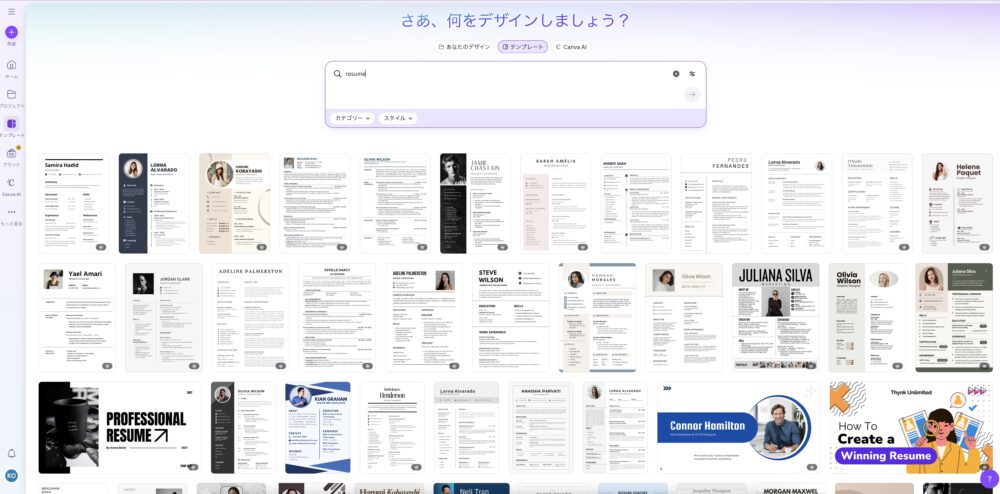Image resolution: width=1000 pixels, height=494 pixels.
Task: Open Home from the sidebar
Action: [x=11, y=65]
